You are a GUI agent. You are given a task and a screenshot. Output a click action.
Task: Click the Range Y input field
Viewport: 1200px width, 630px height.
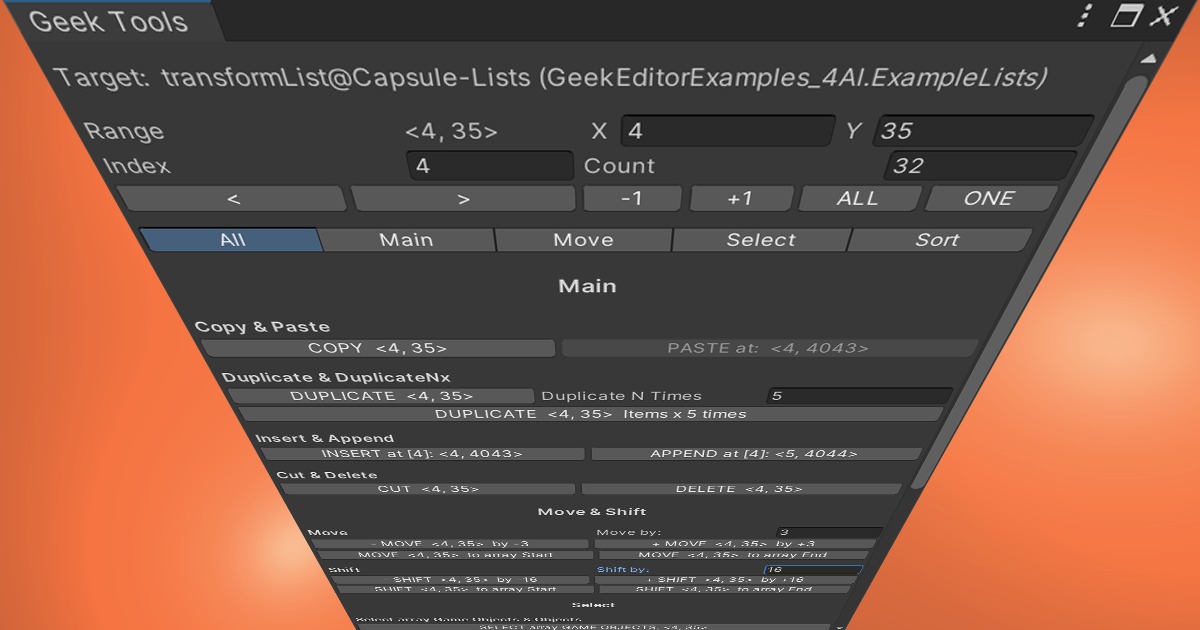[x=984, y=131]
